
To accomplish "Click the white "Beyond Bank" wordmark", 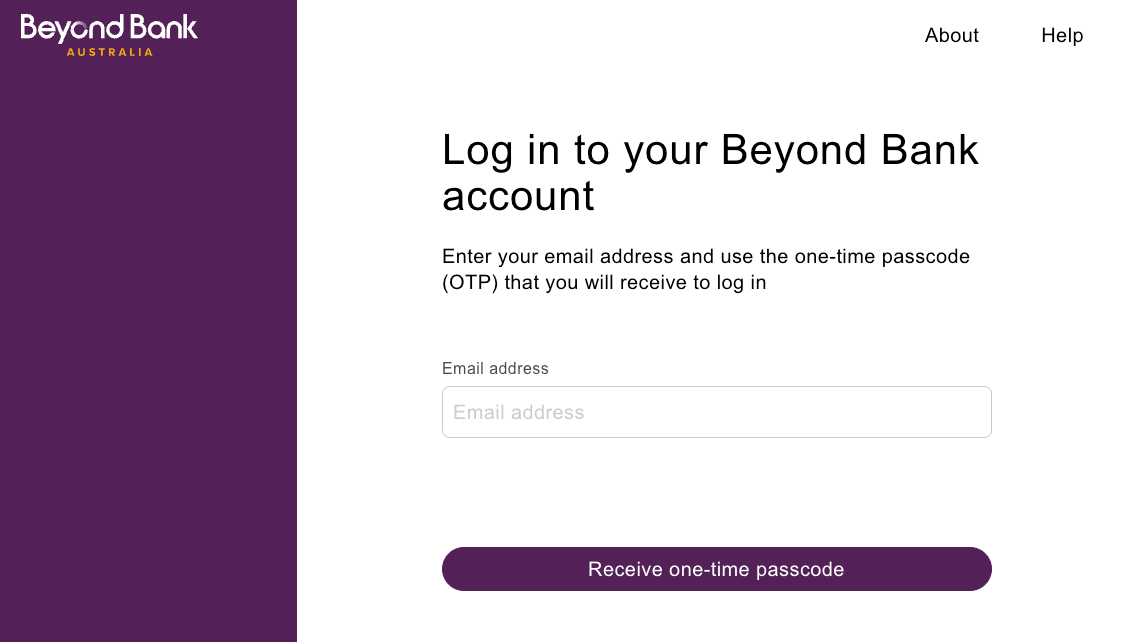I will pyautogui.click(x=108, y=28).
